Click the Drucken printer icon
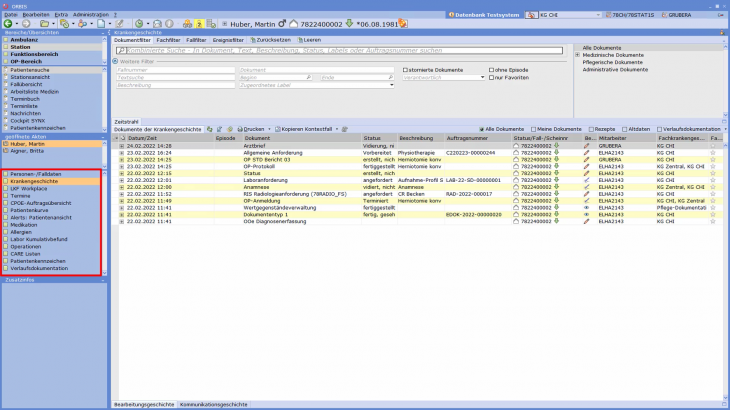This screenshot has width=730, height=410. 239,129
